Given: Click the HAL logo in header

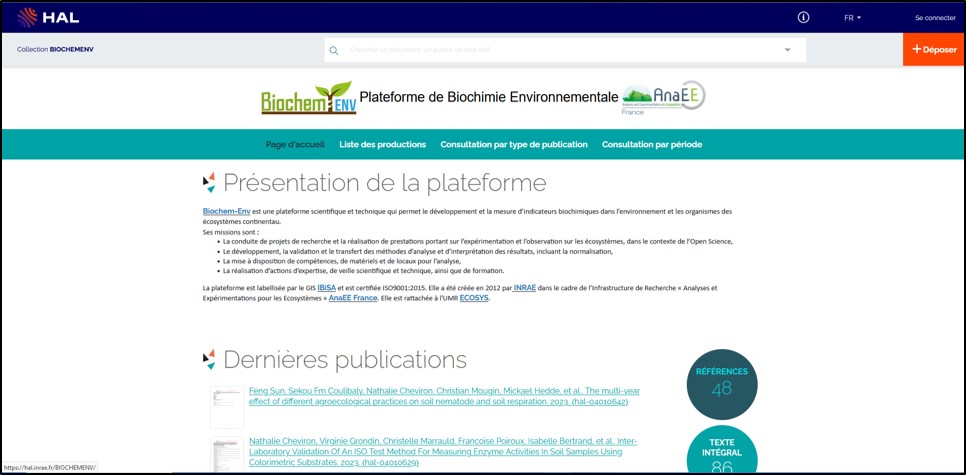Looking at the screenshot, I should click(49, 17).
